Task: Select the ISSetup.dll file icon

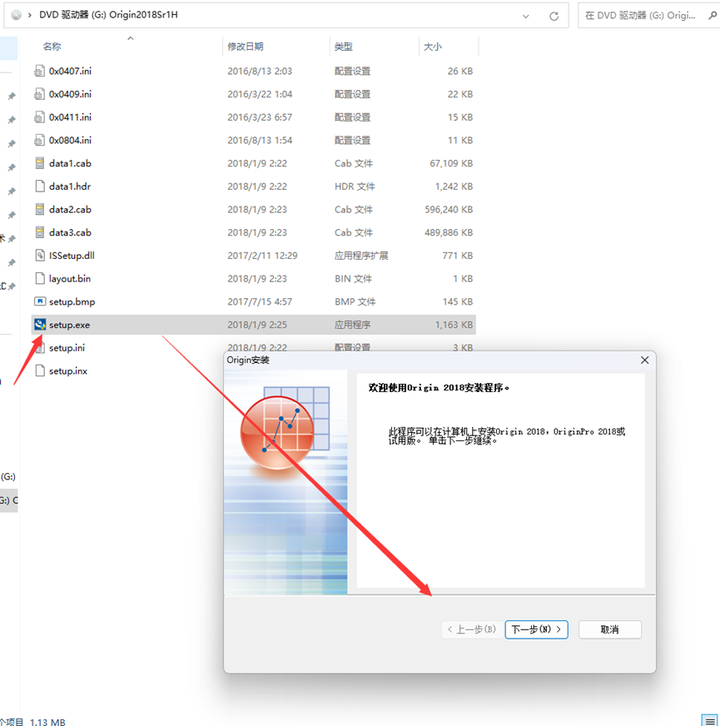Action: coord(40,256)
